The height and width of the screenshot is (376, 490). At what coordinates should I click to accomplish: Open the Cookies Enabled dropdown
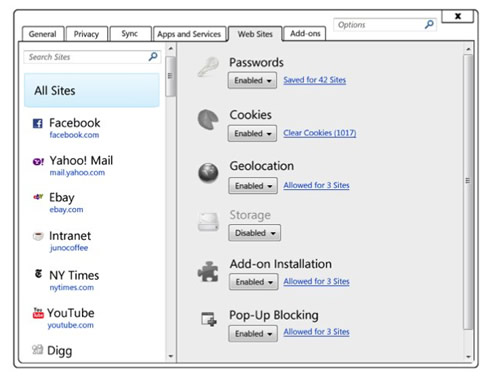[252, 133]
